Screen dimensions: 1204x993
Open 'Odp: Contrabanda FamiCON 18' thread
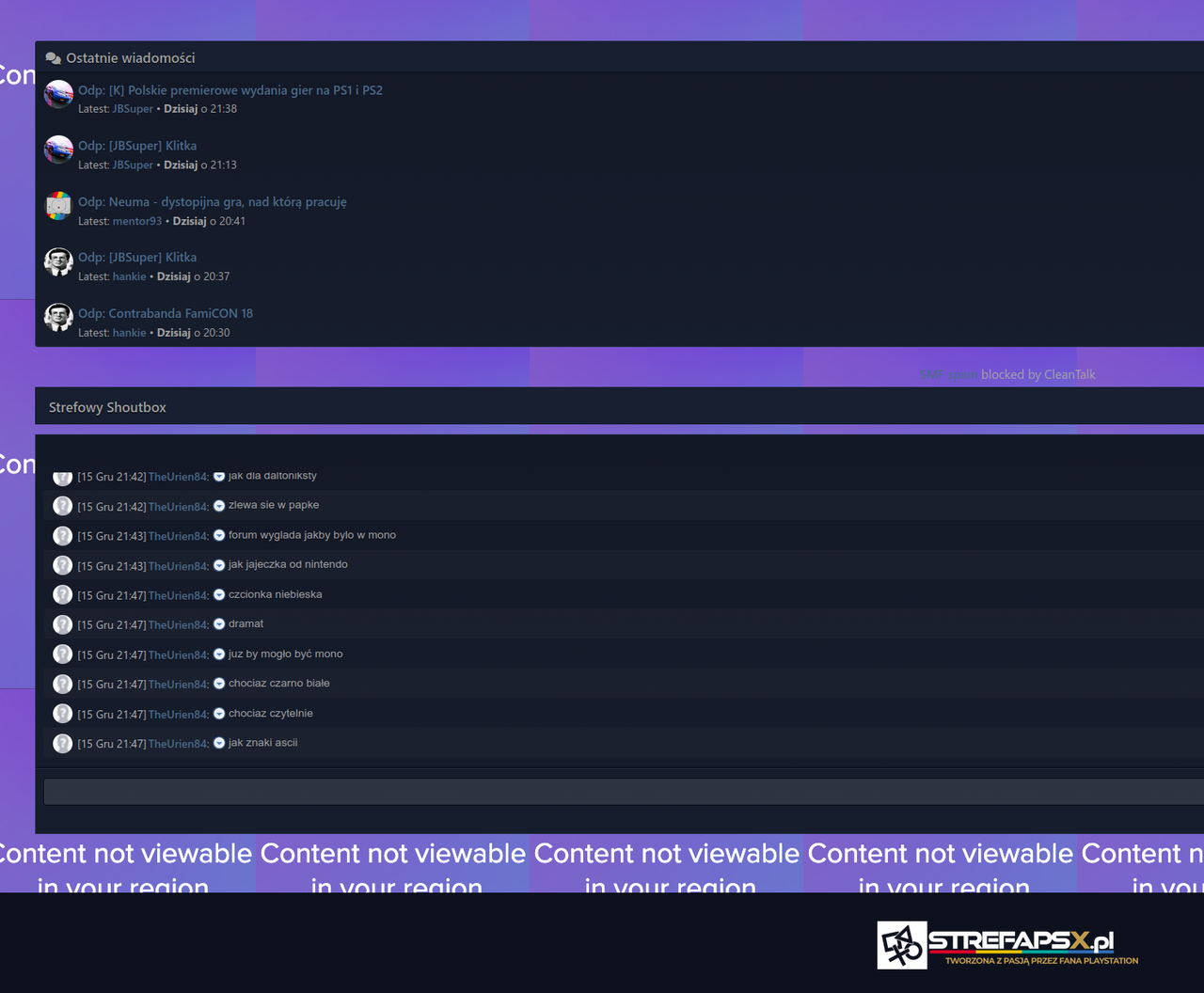click(166, 313)
